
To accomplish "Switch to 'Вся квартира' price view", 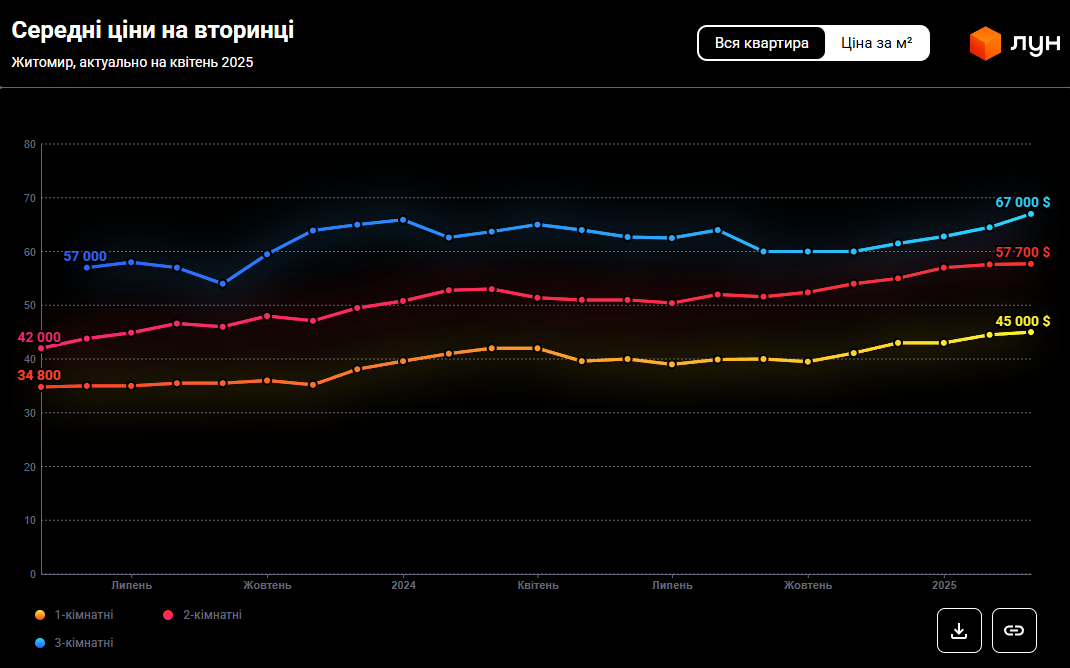I will point(762,43).
